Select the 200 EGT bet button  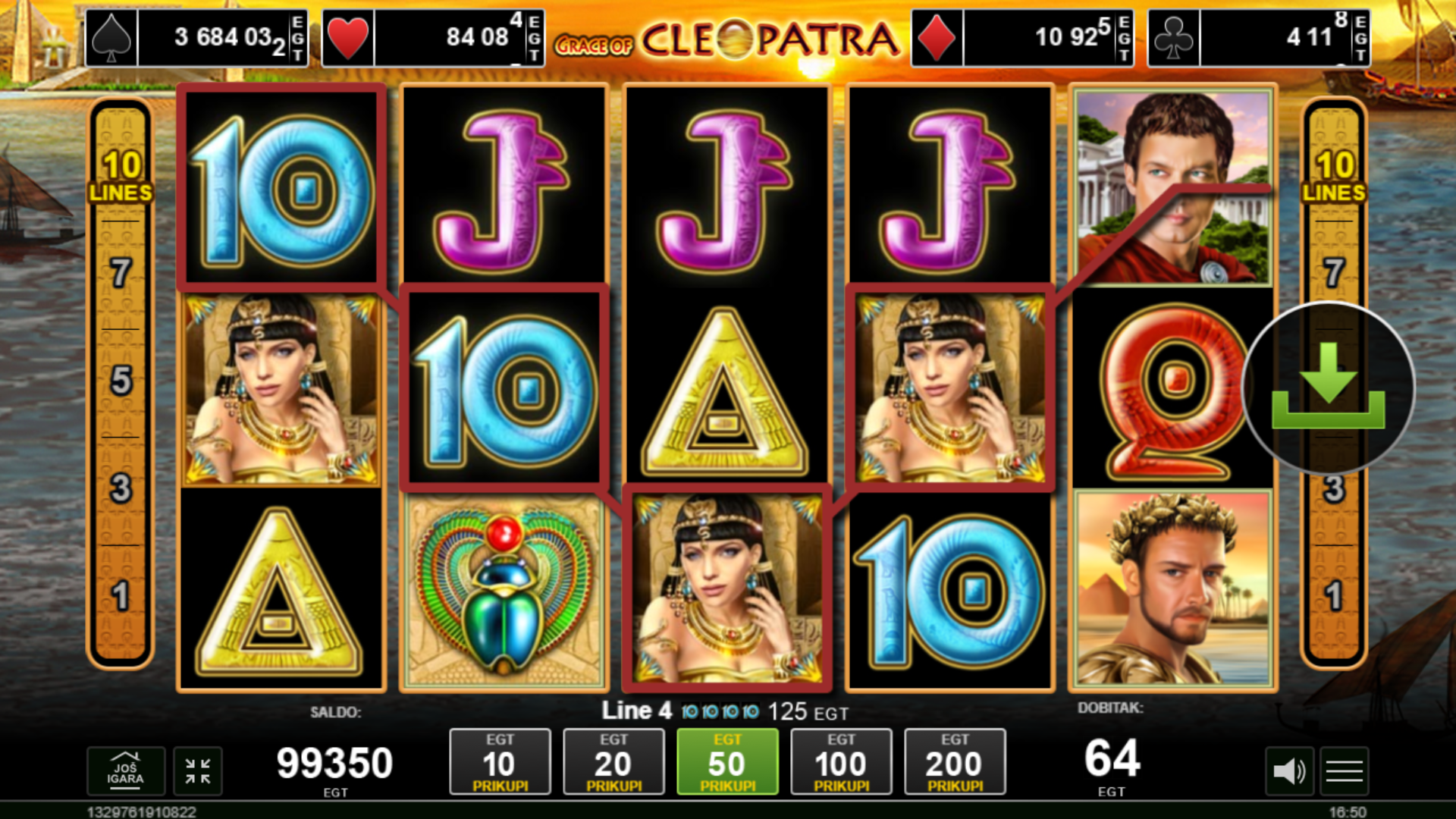(x=955, y=762)
